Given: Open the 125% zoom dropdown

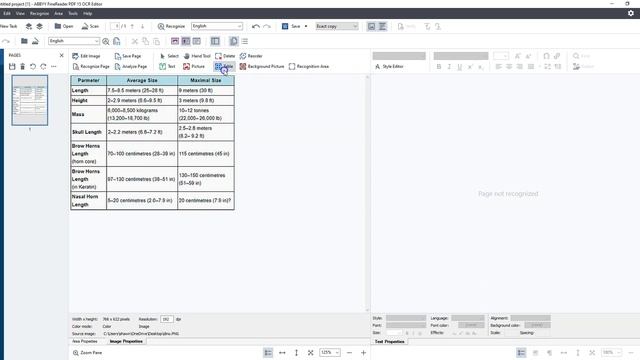Looking at the screenshot, I should coord(330,353).
